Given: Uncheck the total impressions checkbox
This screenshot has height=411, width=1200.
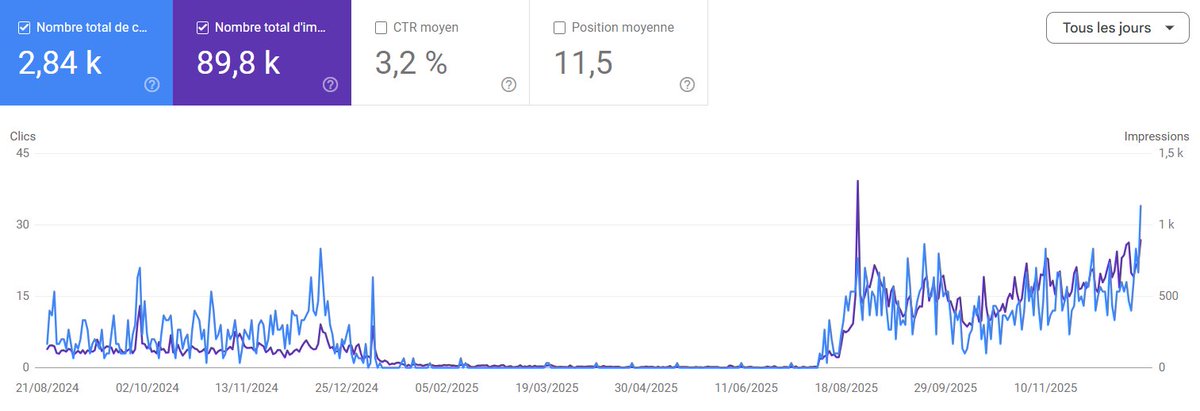Looking at the screenshot, I should click(x=203, y=27).
